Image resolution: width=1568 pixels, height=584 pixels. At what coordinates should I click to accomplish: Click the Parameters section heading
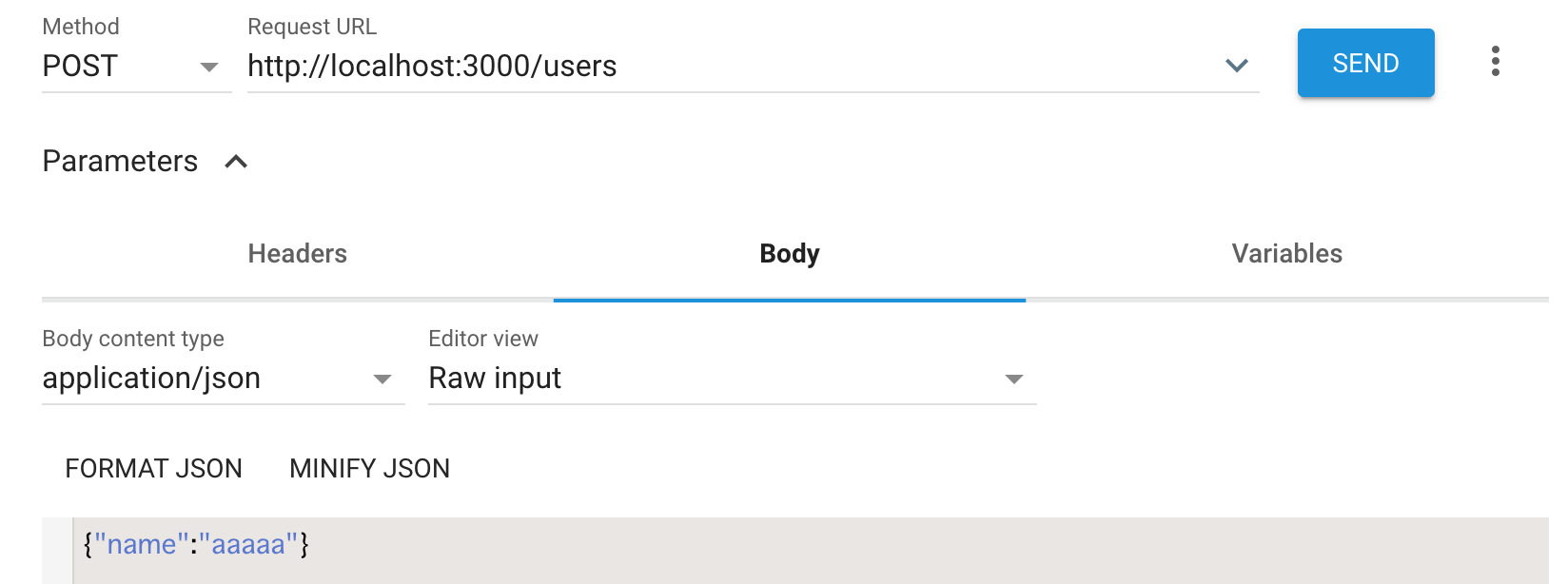[120, 161]
